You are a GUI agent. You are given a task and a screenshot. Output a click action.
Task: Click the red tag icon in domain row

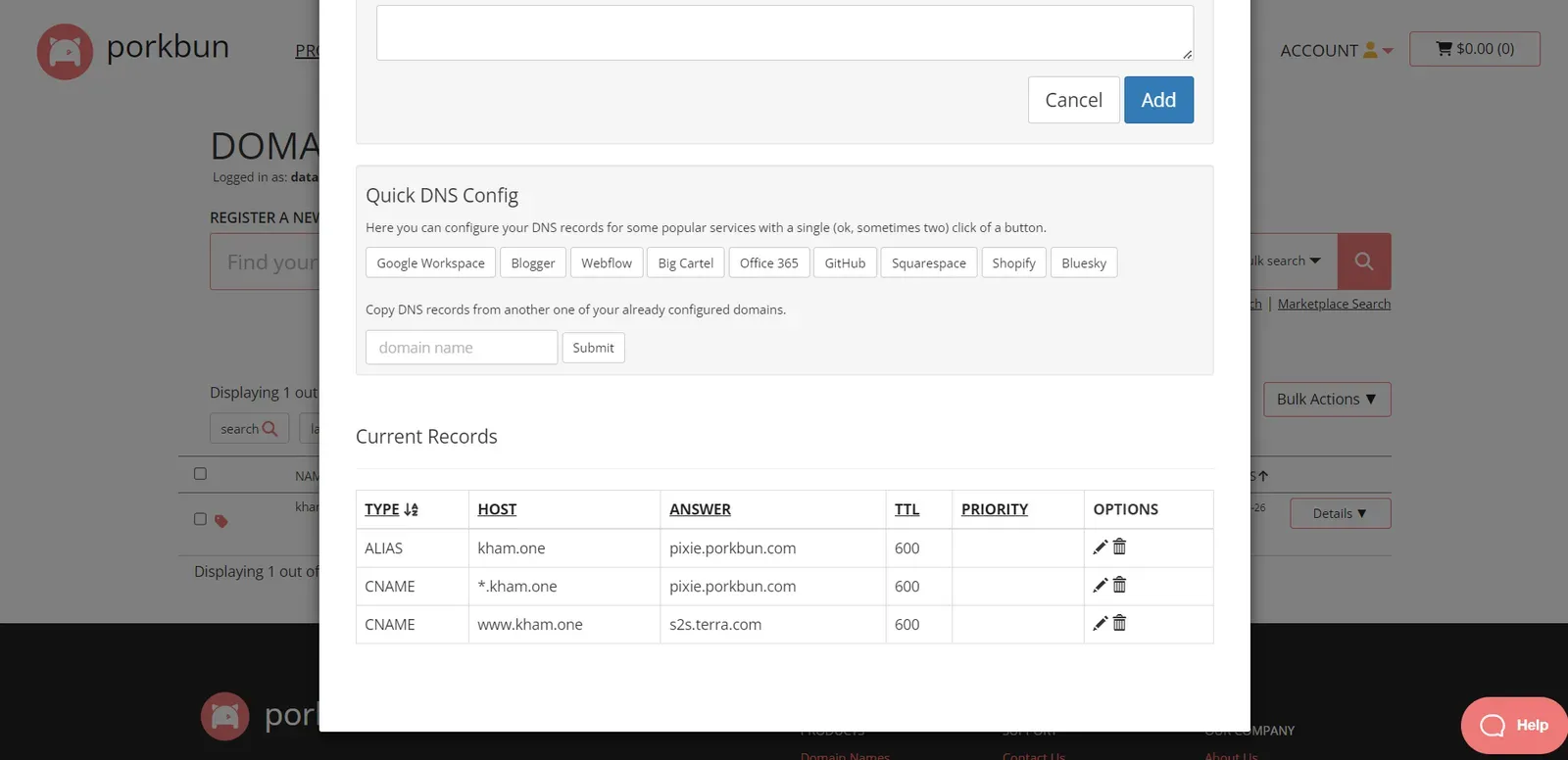coord(221,521)
